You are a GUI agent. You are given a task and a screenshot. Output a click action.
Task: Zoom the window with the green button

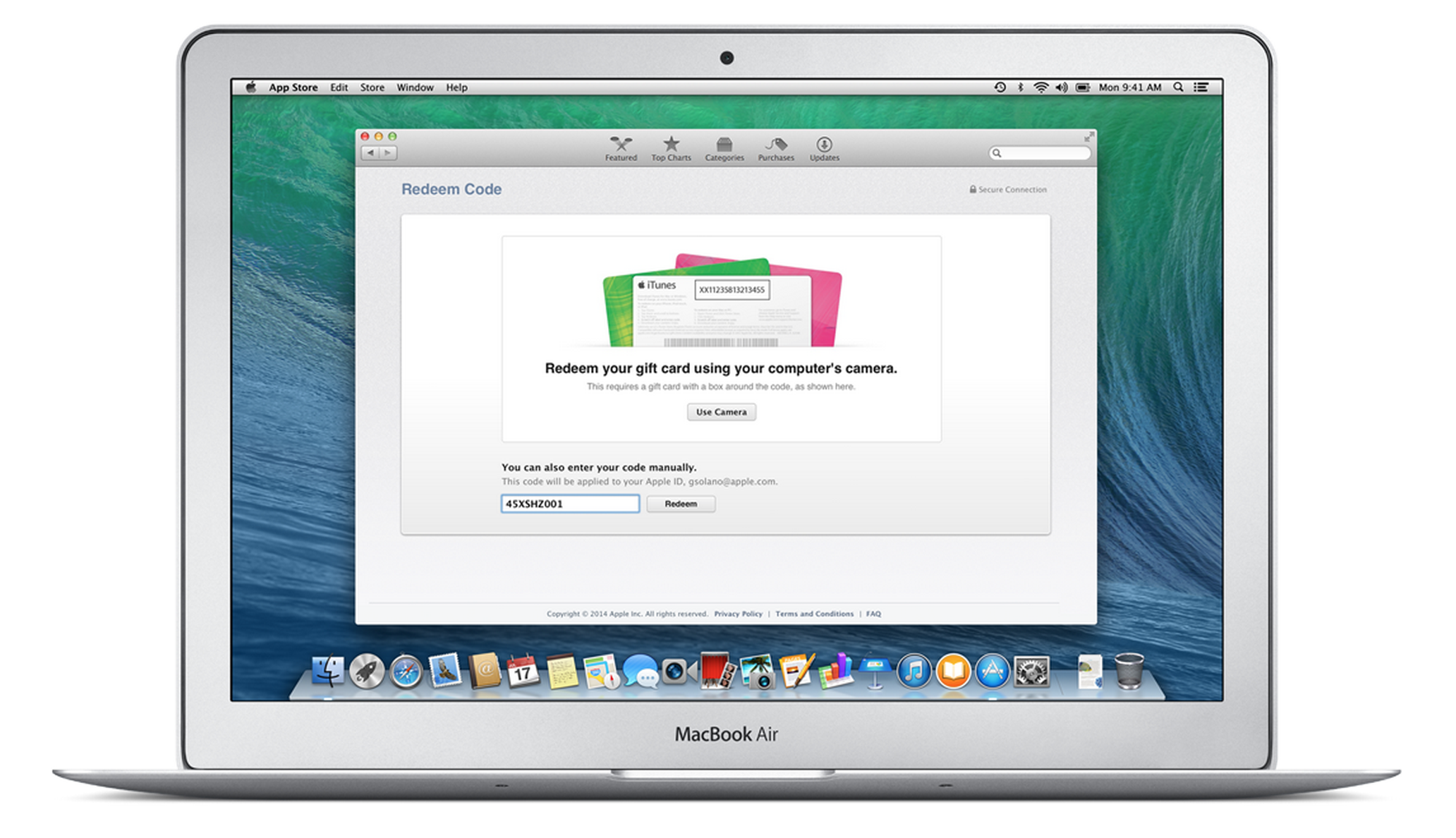pyautogui.click(x=392, y=136)
